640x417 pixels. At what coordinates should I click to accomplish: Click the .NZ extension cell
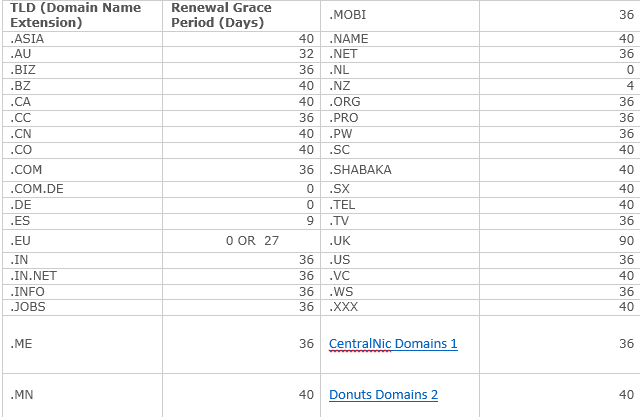click(x=400, y=86)
